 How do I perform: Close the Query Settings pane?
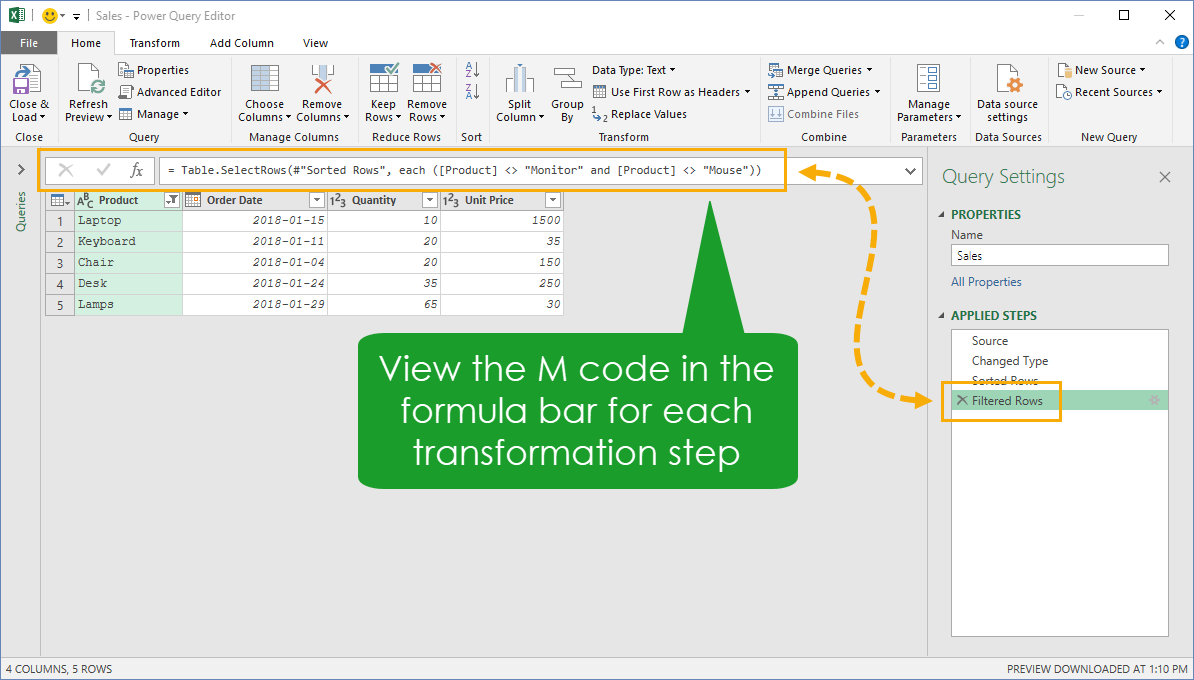pyautogui.click(x=1164, y=177)
